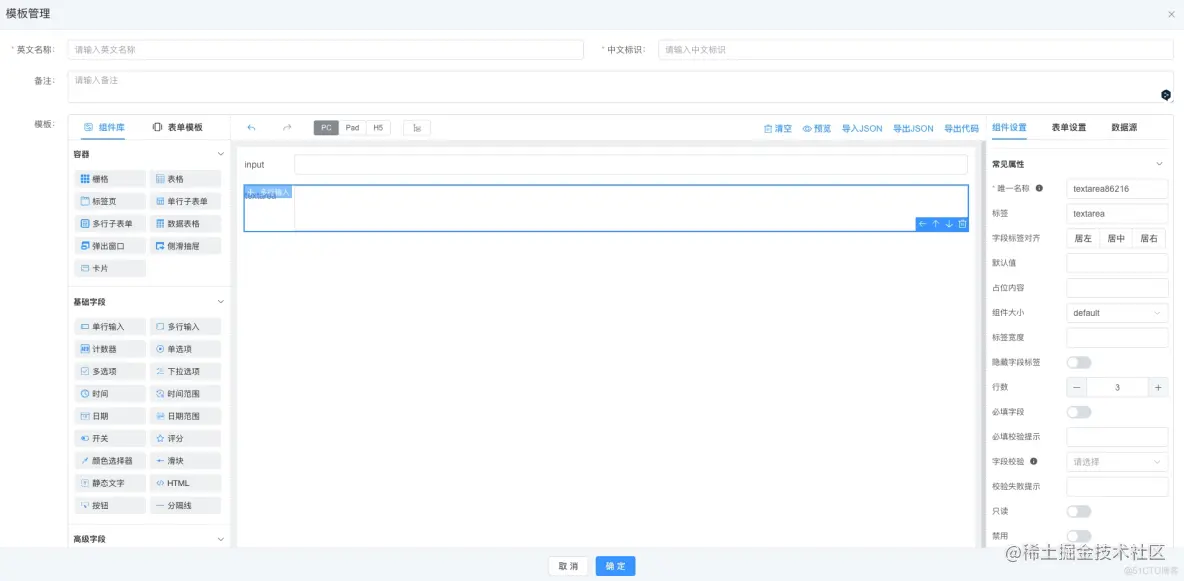The width and height of the screenshot is (1184, 581).
Task: Collapse the 基础字段 section
Action: pyautogui.click(x=219, y=301)
